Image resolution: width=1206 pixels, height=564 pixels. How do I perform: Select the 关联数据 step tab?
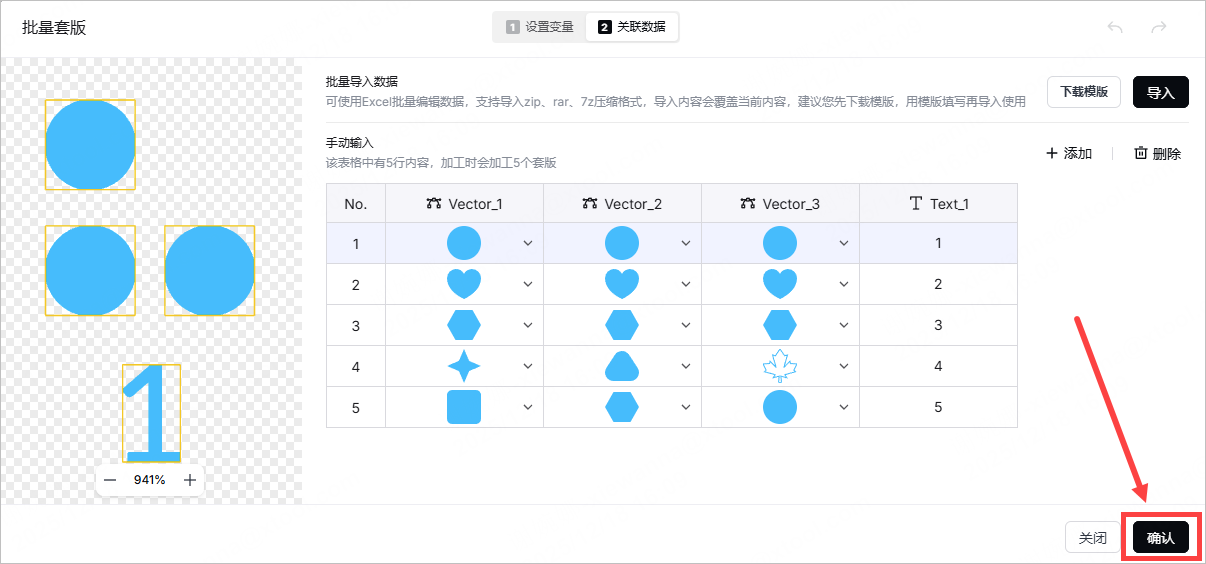click(x=632, y=28)
